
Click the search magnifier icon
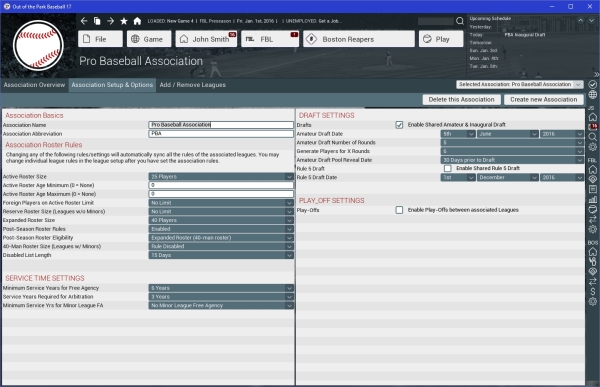[x=460, y=21]
